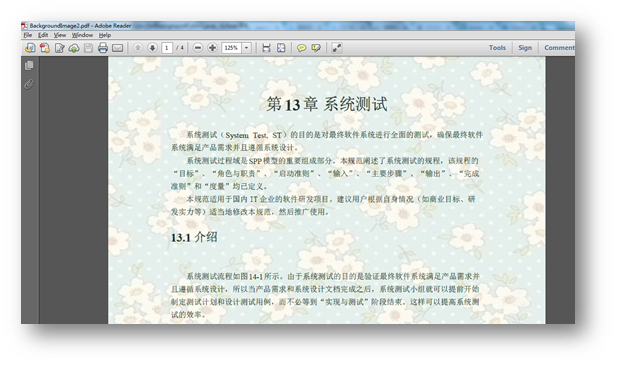The image size is (617, 366).
Task: Click the Create PDF online icon
Action: tap(45, 48)
